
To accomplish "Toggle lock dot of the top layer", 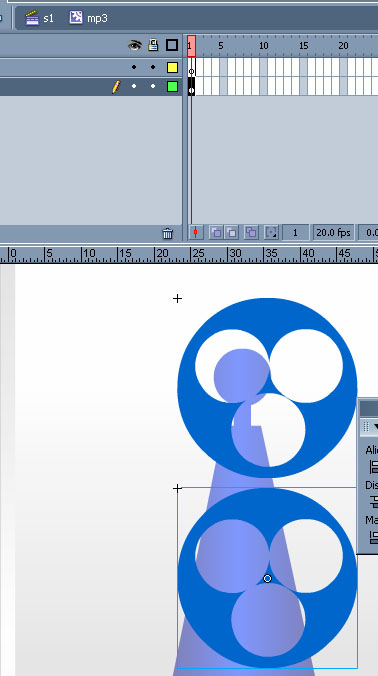I will (x=153, y=67).
